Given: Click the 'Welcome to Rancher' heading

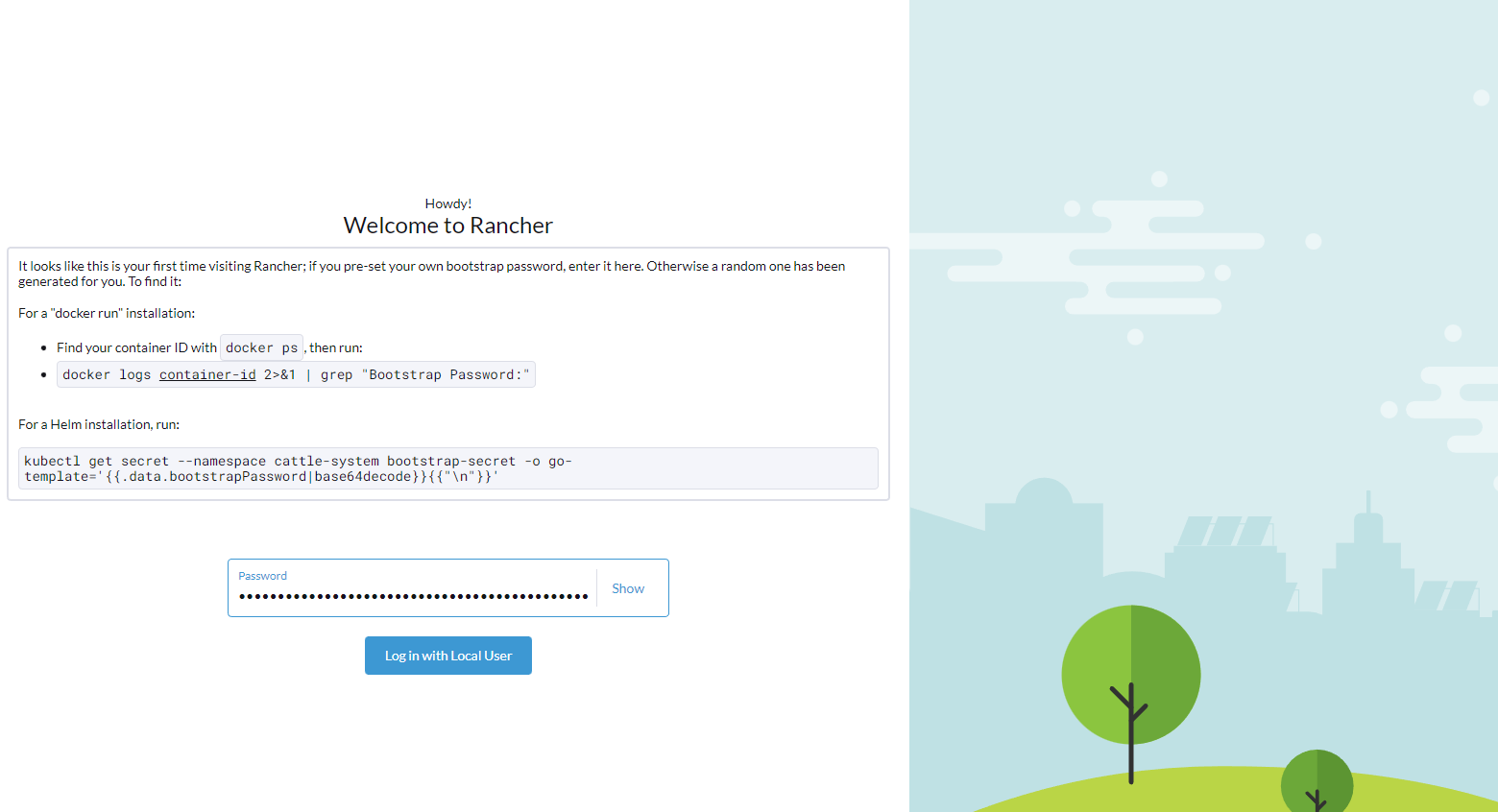Looking at the screenshot, I should point(448,226).
